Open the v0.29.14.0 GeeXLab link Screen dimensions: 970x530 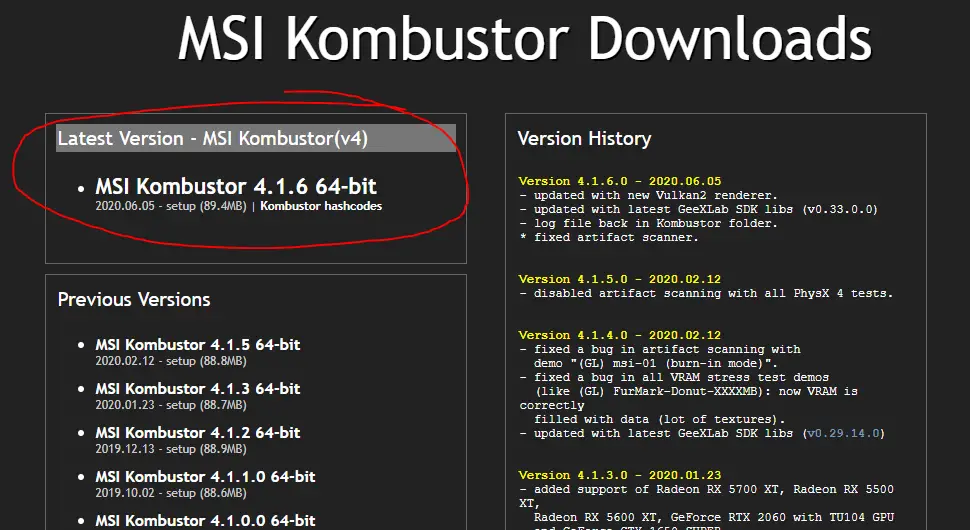[843, 433]
